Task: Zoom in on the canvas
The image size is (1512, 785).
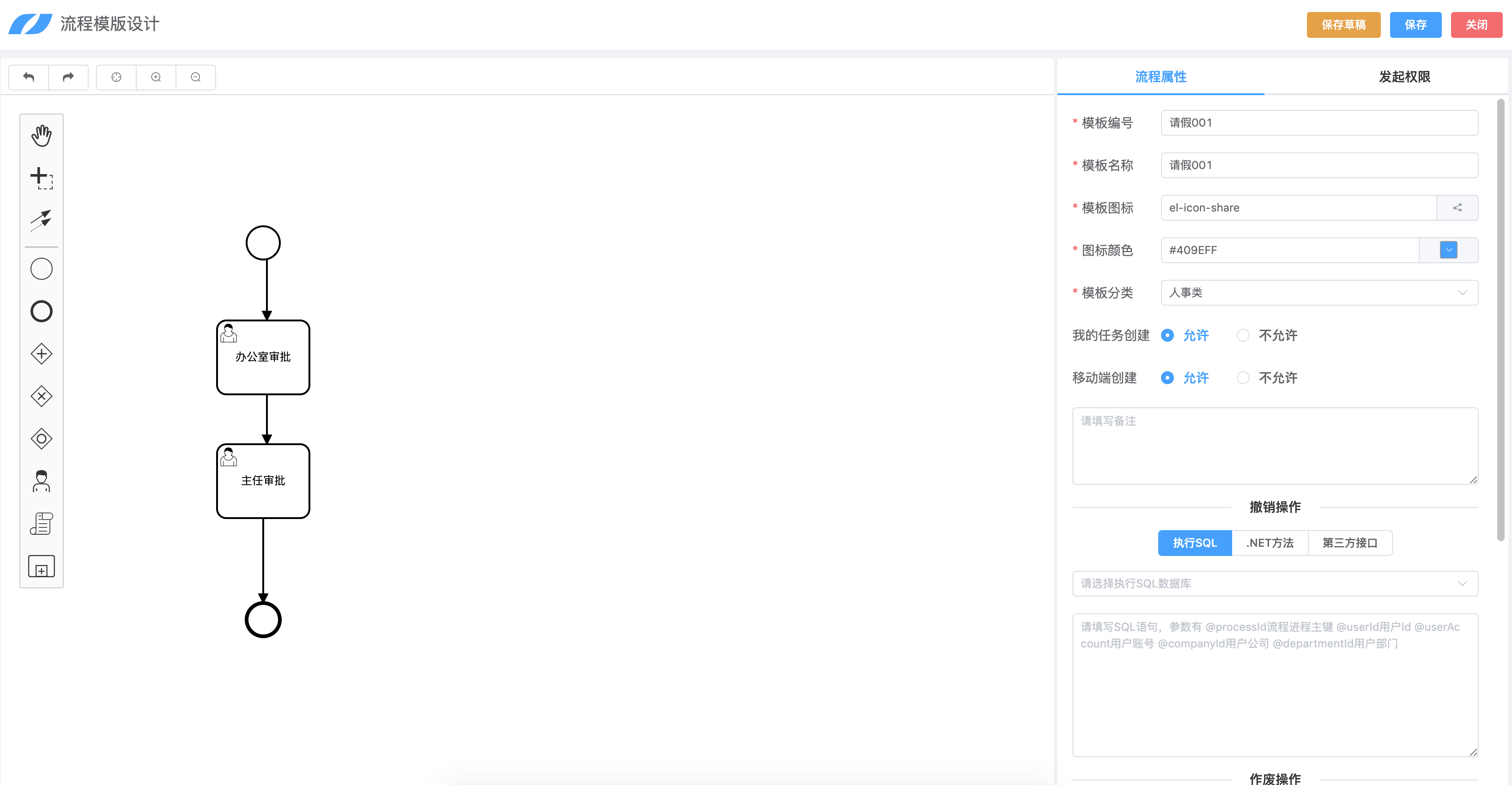Action: [x=156, y=77]
